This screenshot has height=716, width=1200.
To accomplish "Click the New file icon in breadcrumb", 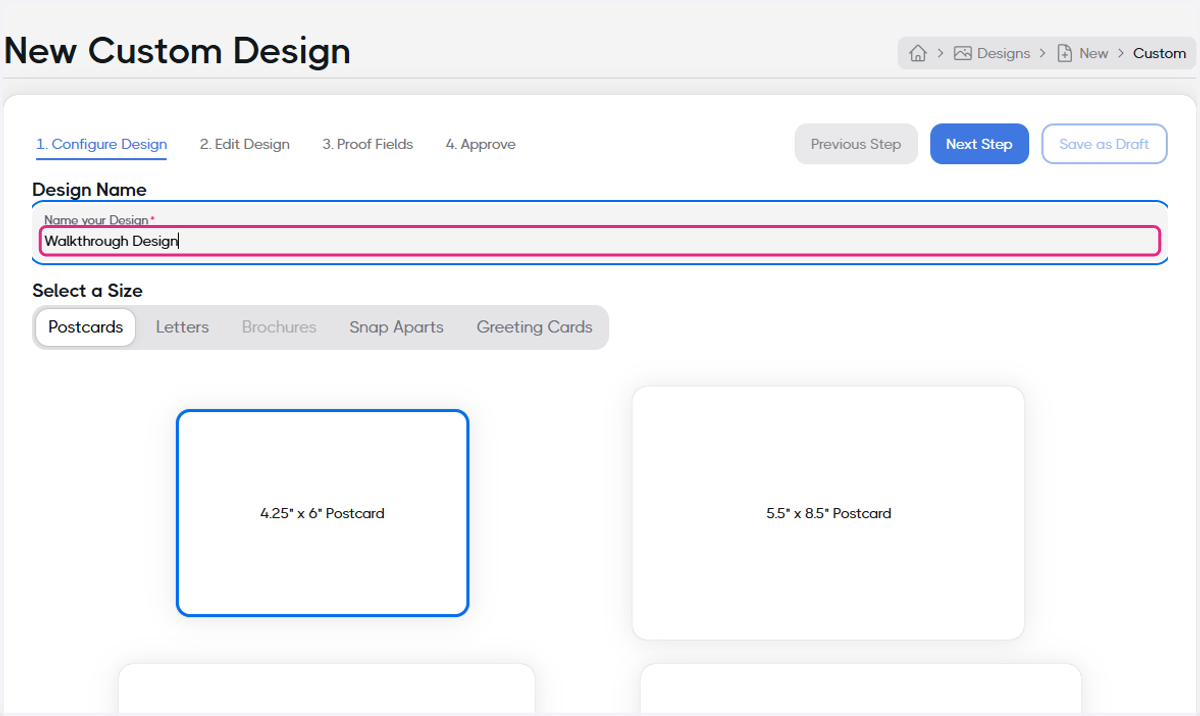I will pos(1065,53).
